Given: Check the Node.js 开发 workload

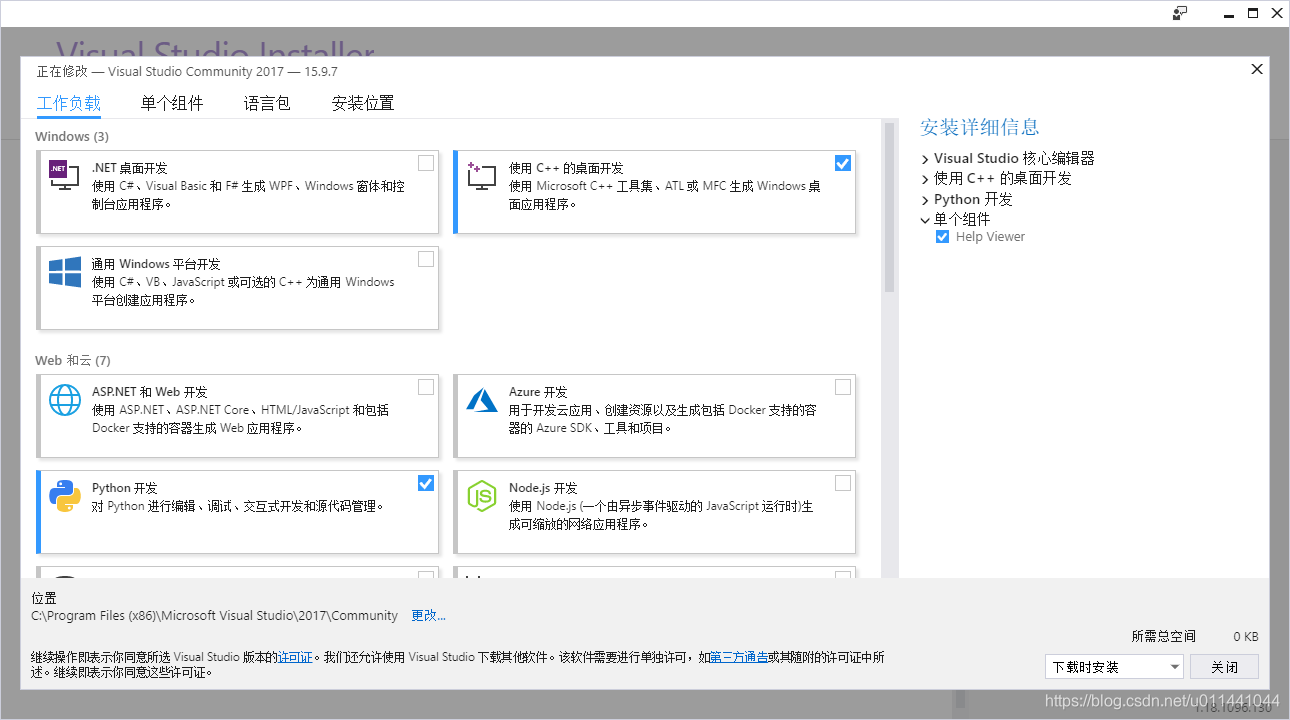Looking at the screenshot, I should tap(843, 483).
